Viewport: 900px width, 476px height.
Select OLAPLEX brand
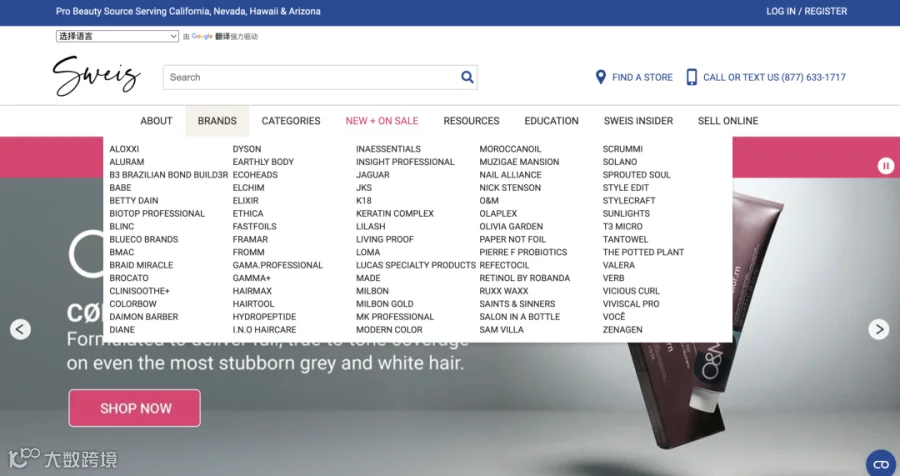[x=498, y=214]
